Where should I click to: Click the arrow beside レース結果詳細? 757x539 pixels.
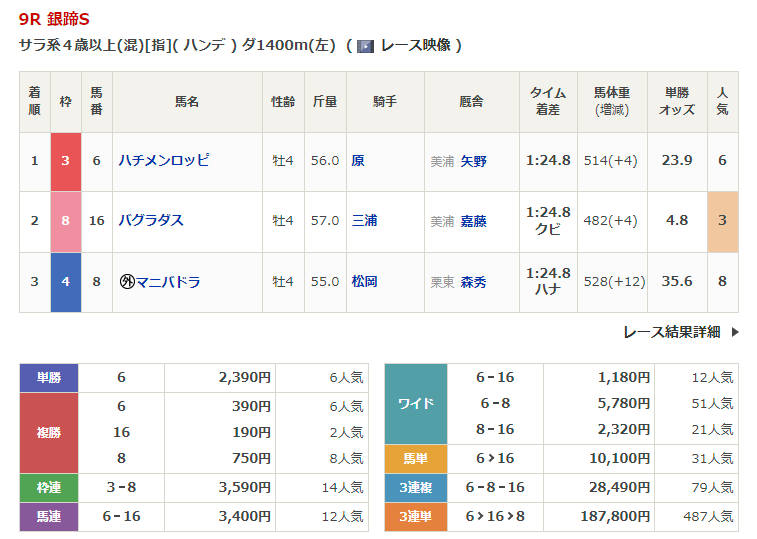pyautogui.click(x=735, y=332)
